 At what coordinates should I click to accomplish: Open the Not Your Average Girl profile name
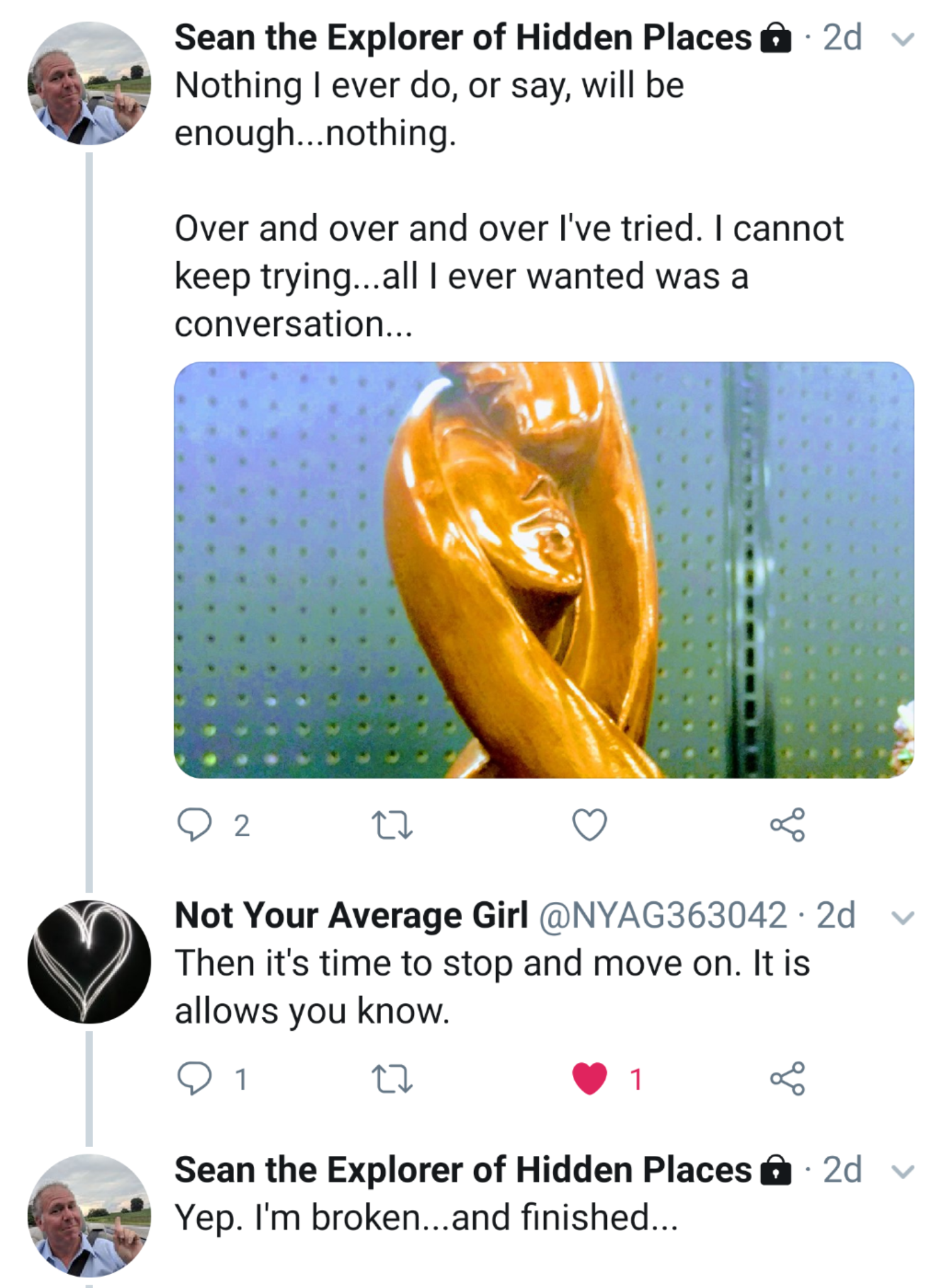(x=351, y=915)
